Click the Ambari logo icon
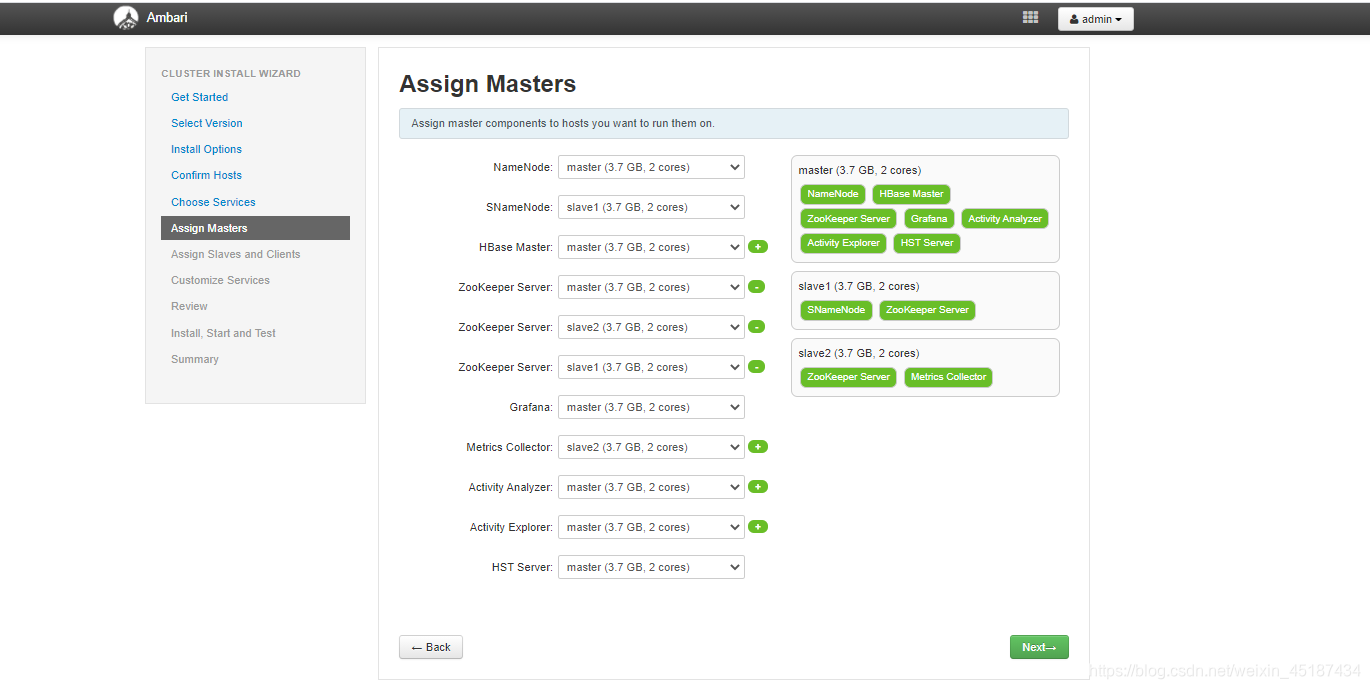Viewport: 1370px width, 689px height. (126, 18)
